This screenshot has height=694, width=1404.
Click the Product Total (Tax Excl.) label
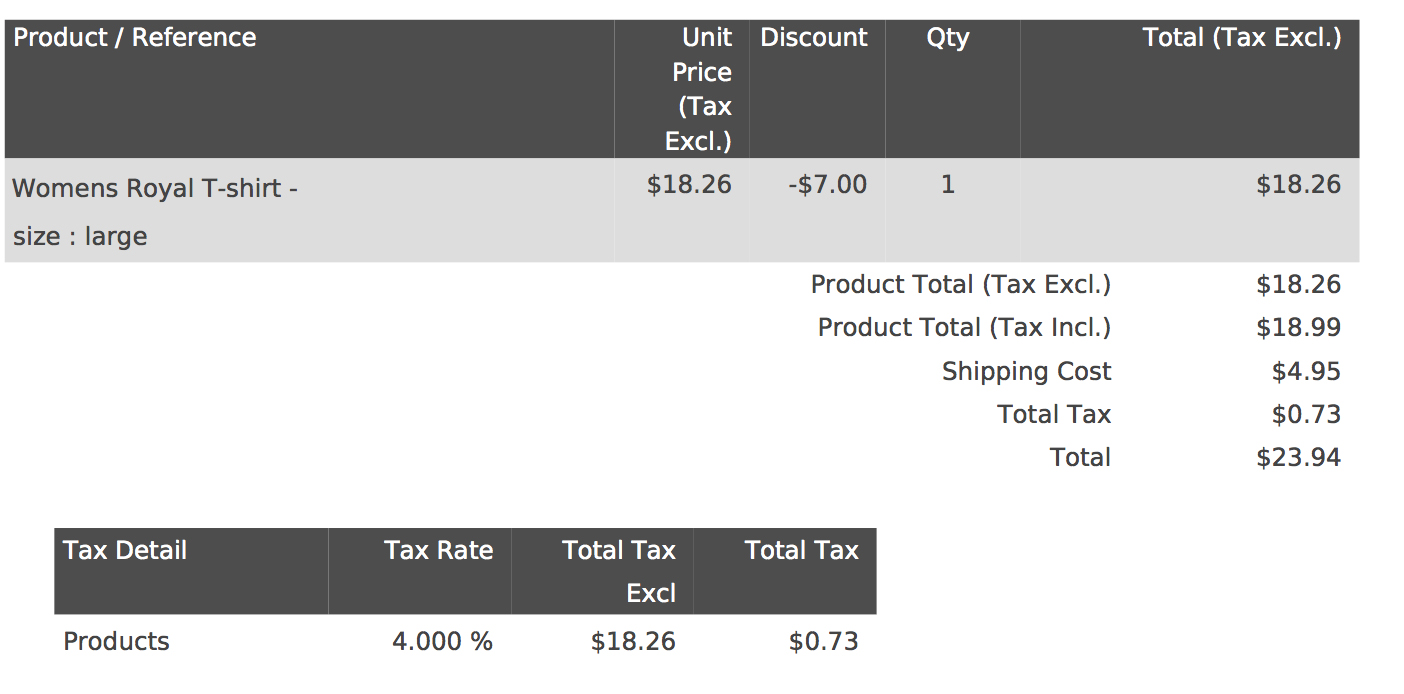(960, 285)
